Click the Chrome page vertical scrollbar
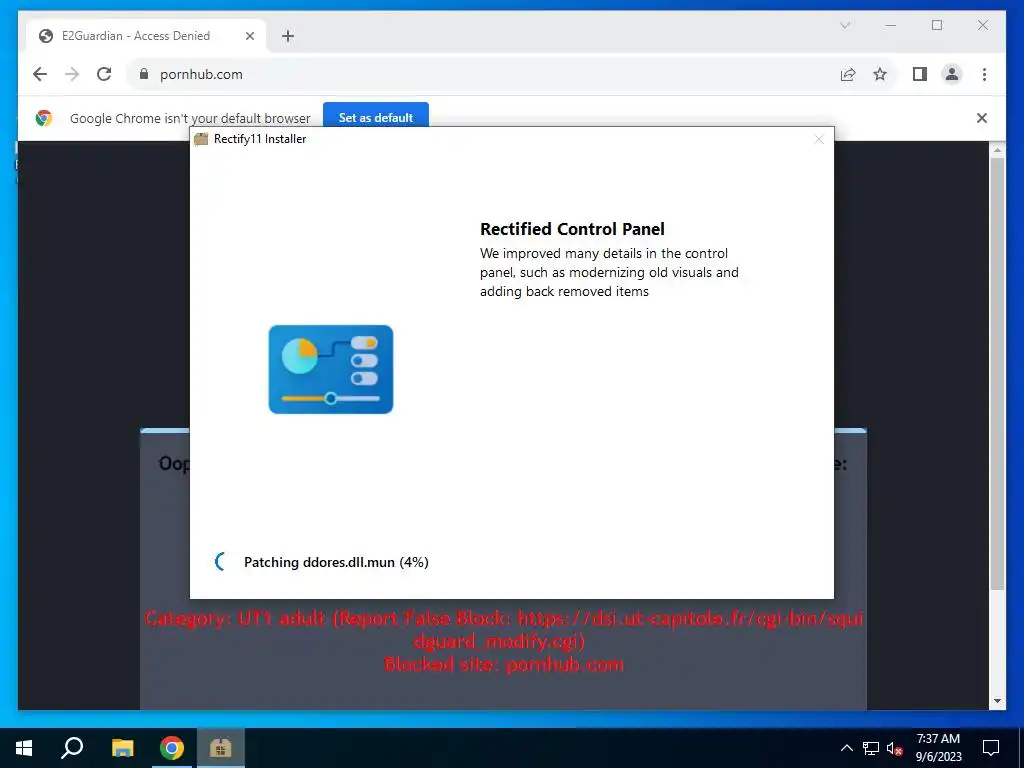The image size is (1024, 768). pyautogui.click(x=997, y=374)
